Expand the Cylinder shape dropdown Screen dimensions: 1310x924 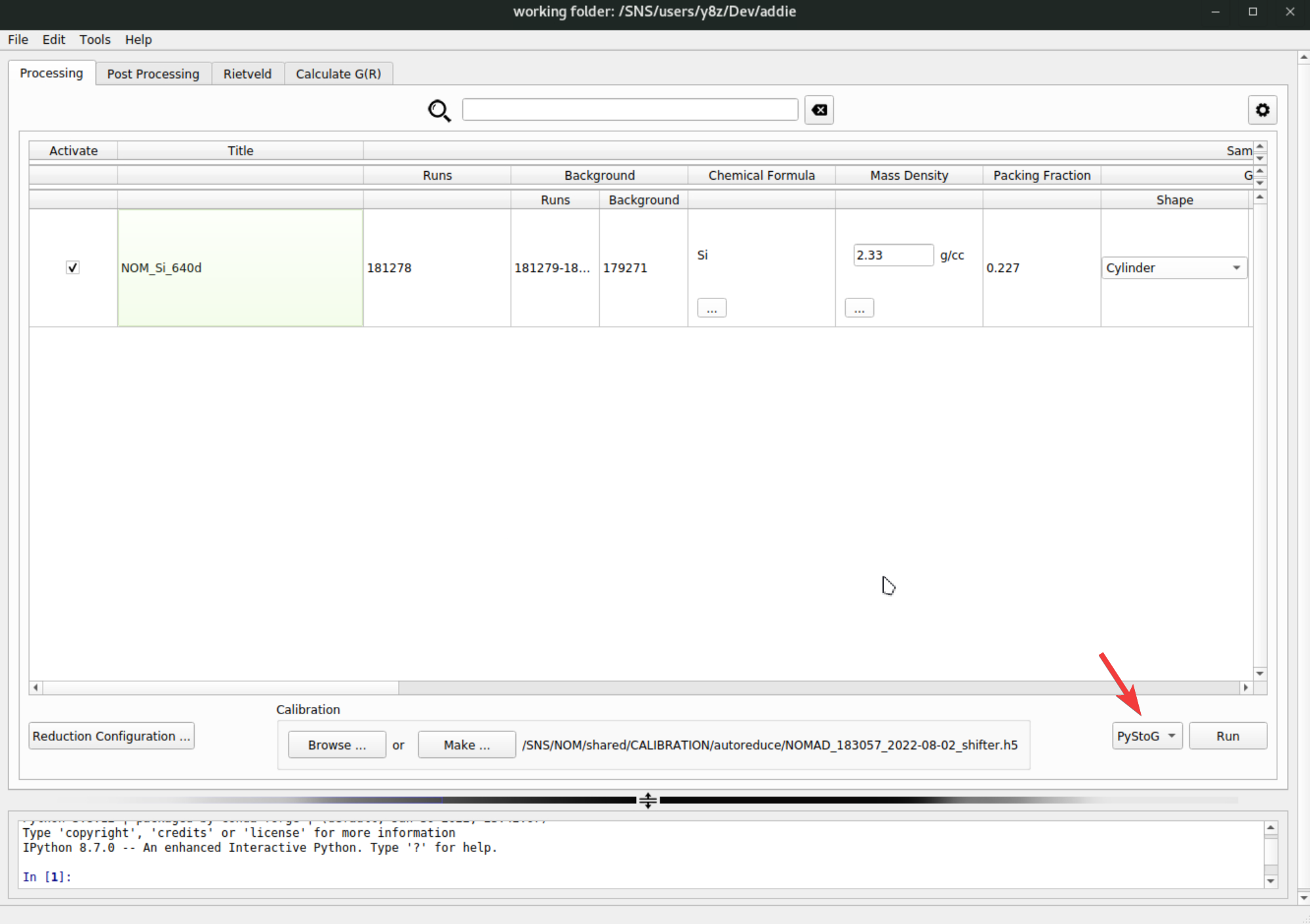pos(1174,268)
